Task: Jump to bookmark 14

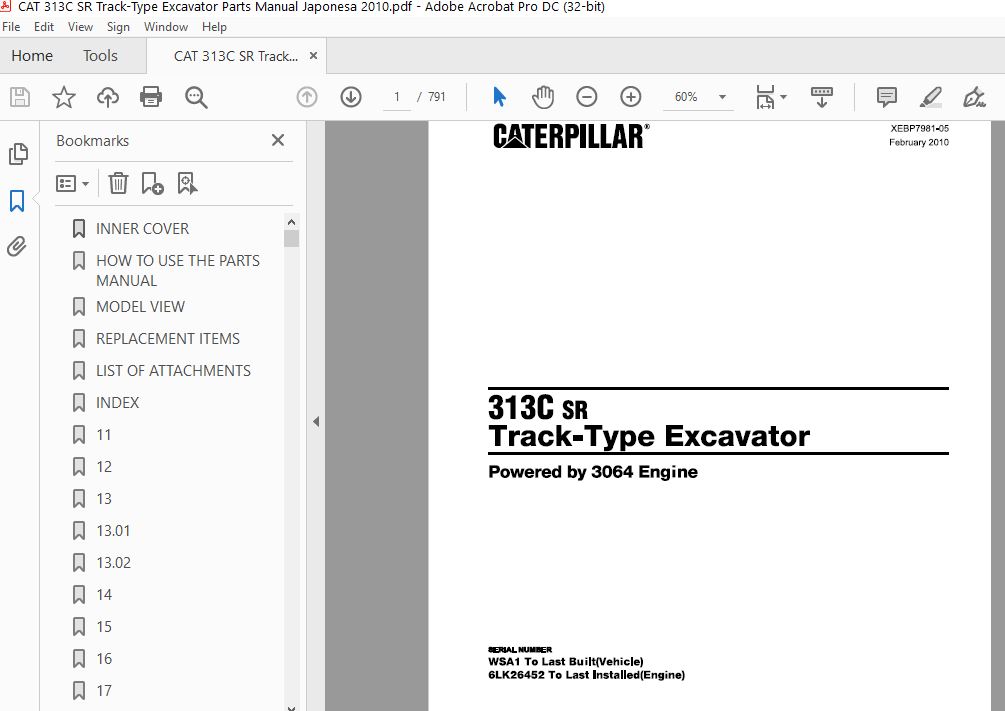Action: (x=103, y=595)
